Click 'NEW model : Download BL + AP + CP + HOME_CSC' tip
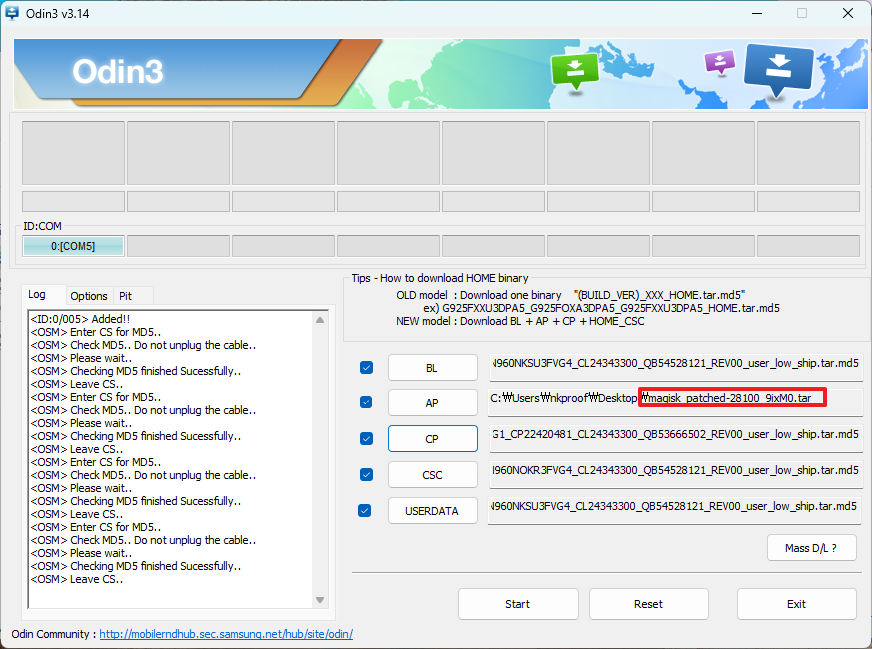872x649 pixels. (520, 321)
